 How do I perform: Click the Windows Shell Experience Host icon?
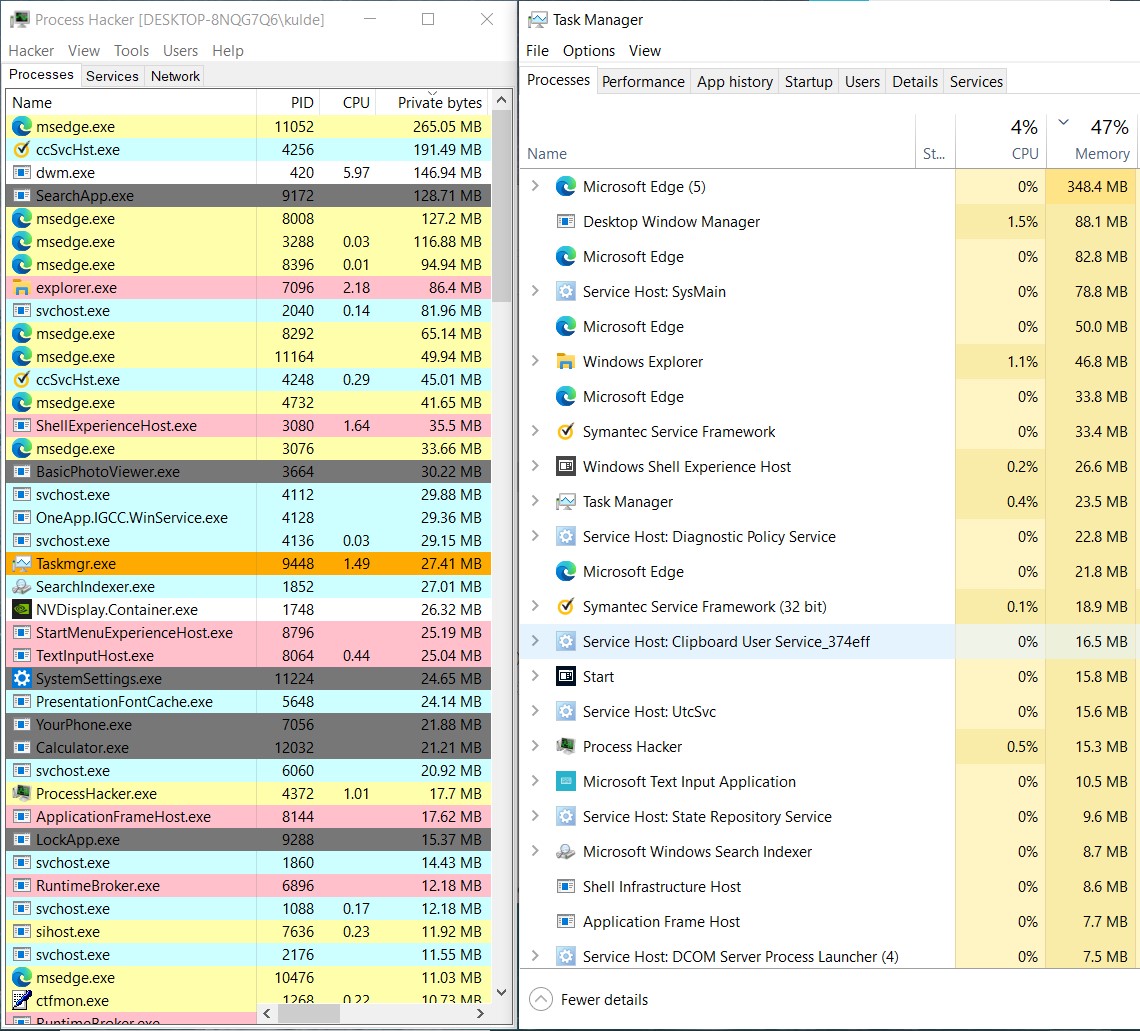pos(566,467)
